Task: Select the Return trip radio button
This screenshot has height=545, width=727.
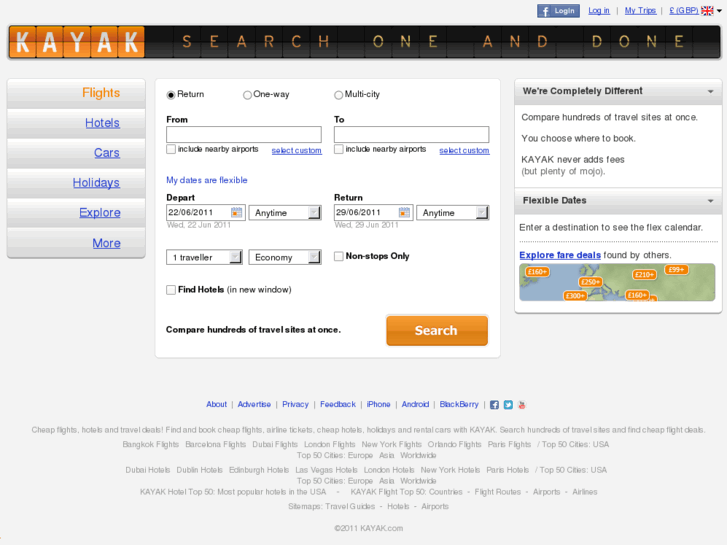Action: click(171, 95)
